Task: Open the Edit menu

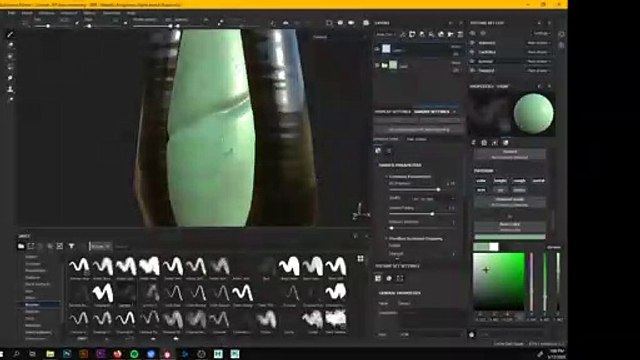Action: click(x=27, y=13)
